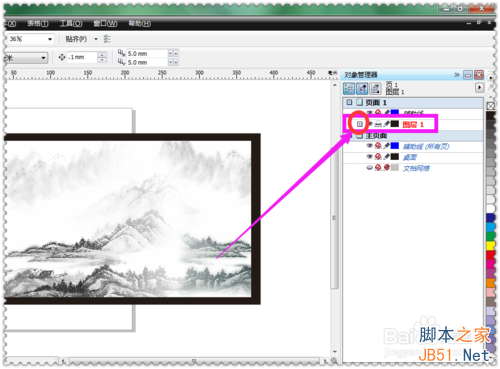Toggle printing for 图层 1 printer icon
500x369 pixels.
point(378,124)
